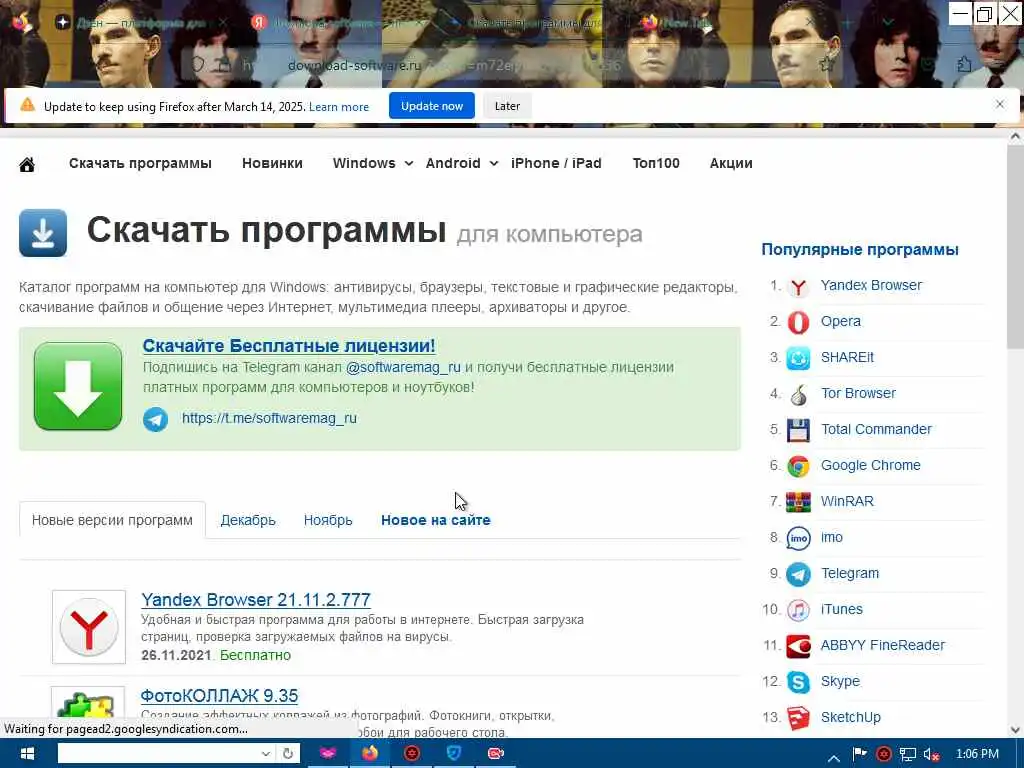Screen dimensions: 1024x768
Task: Open the Скачайте Бесплатные лицензии link
Action: (x=289, y=345)
